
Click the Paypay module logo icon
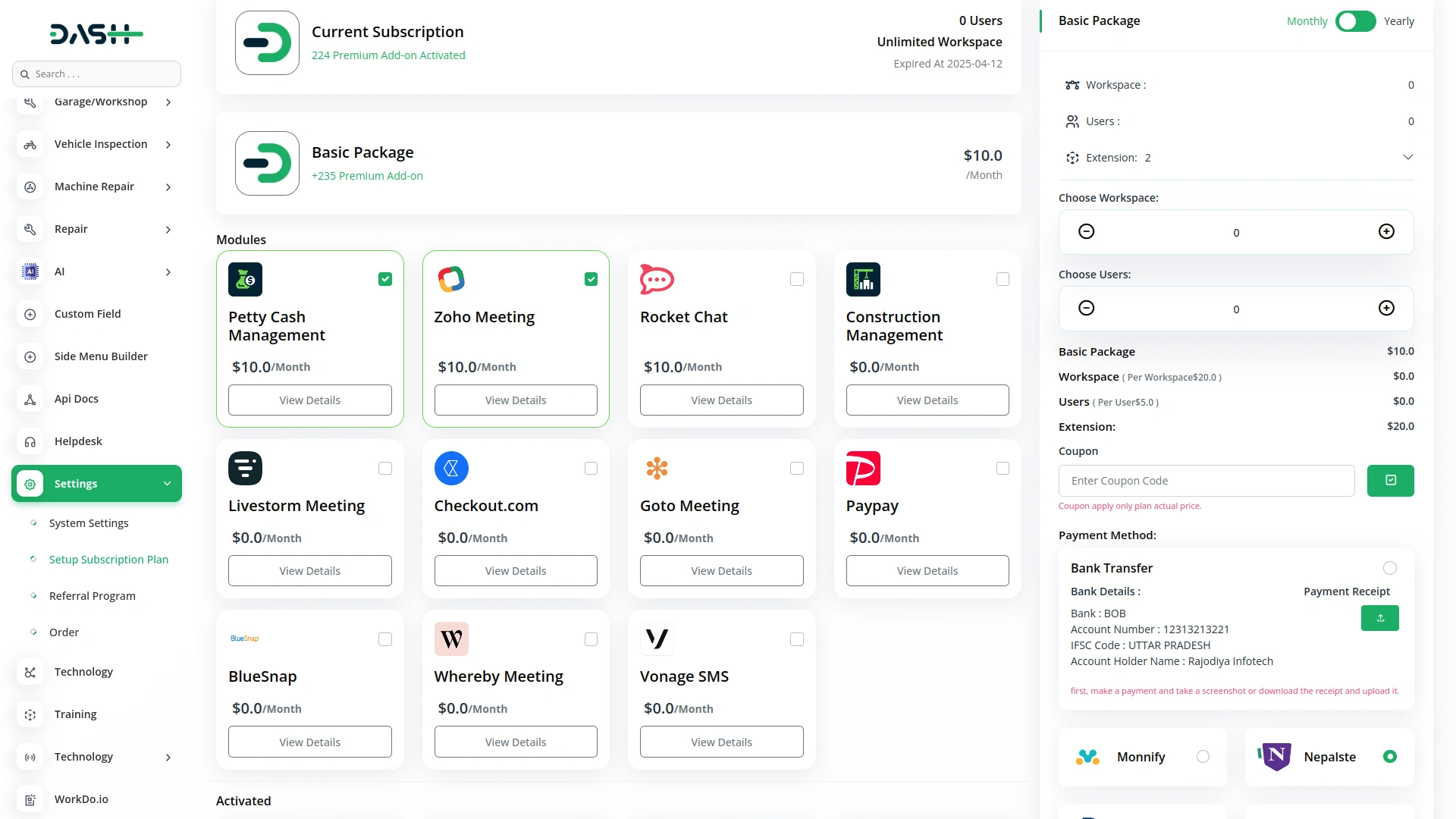[863, 469]
